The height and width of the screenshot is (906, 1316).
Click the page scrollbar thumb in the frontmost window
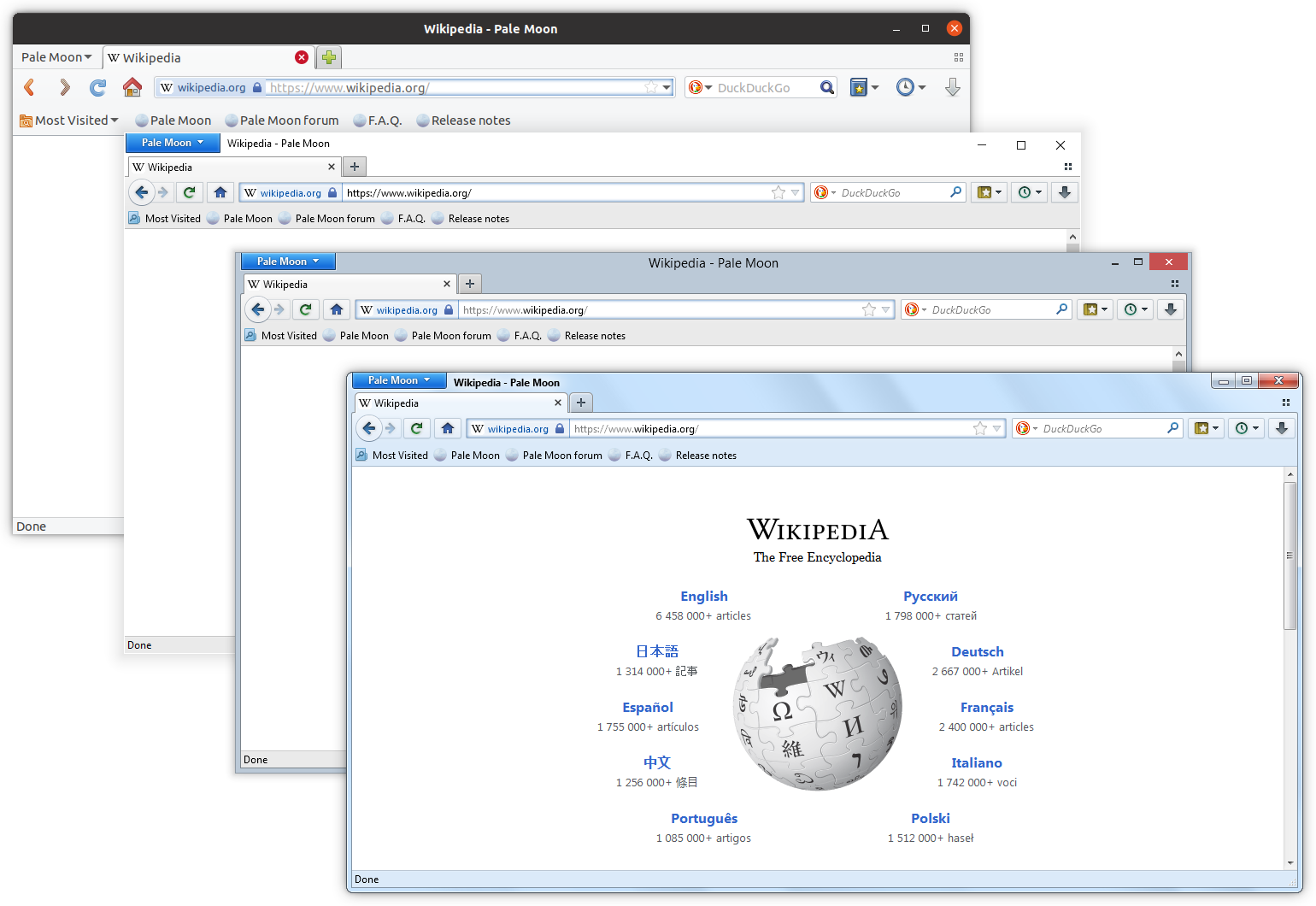pyautogui.click(x=1290, y=556)
